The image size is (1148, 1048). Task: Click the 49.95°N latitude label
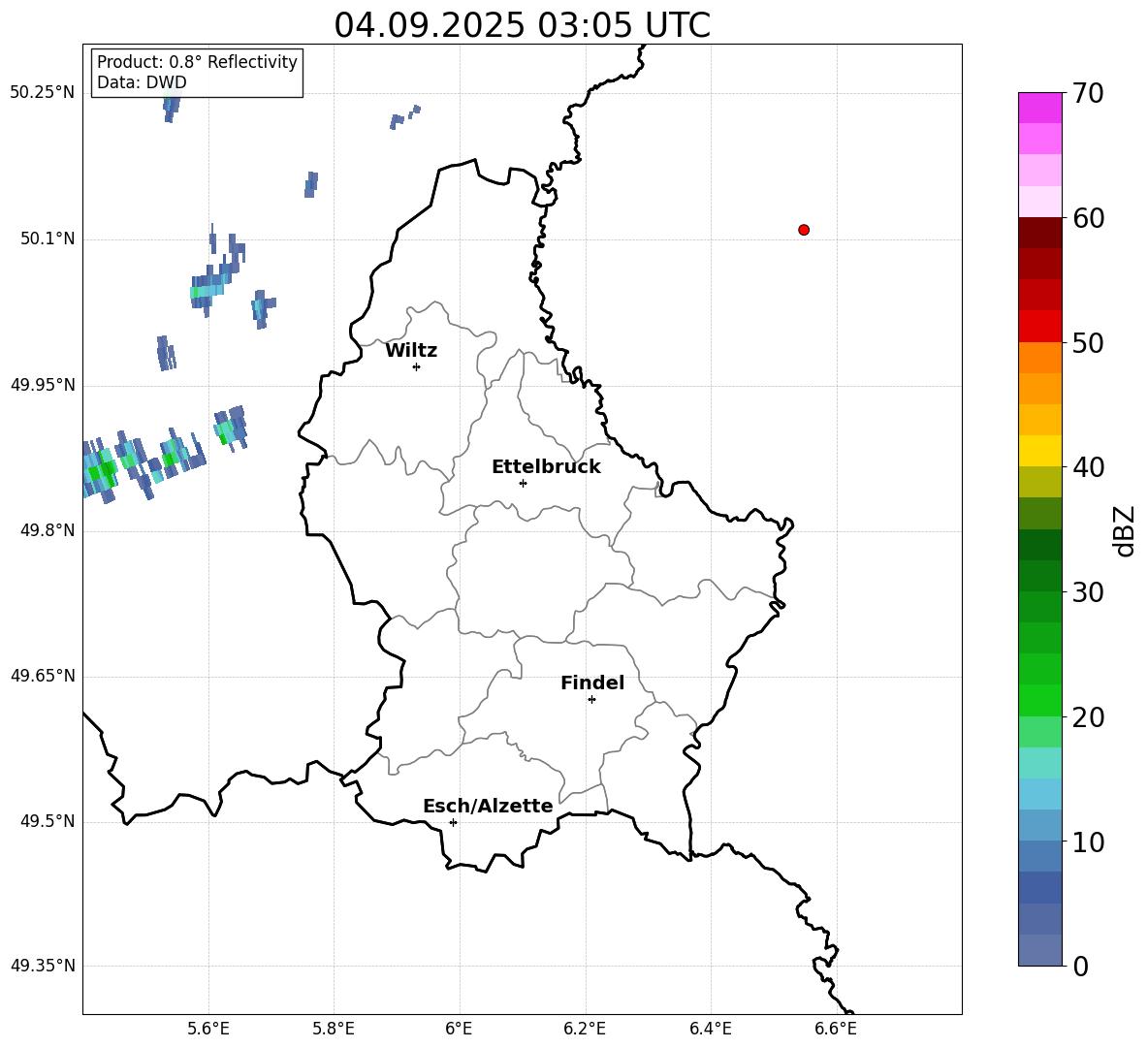(x=43, y=385)
